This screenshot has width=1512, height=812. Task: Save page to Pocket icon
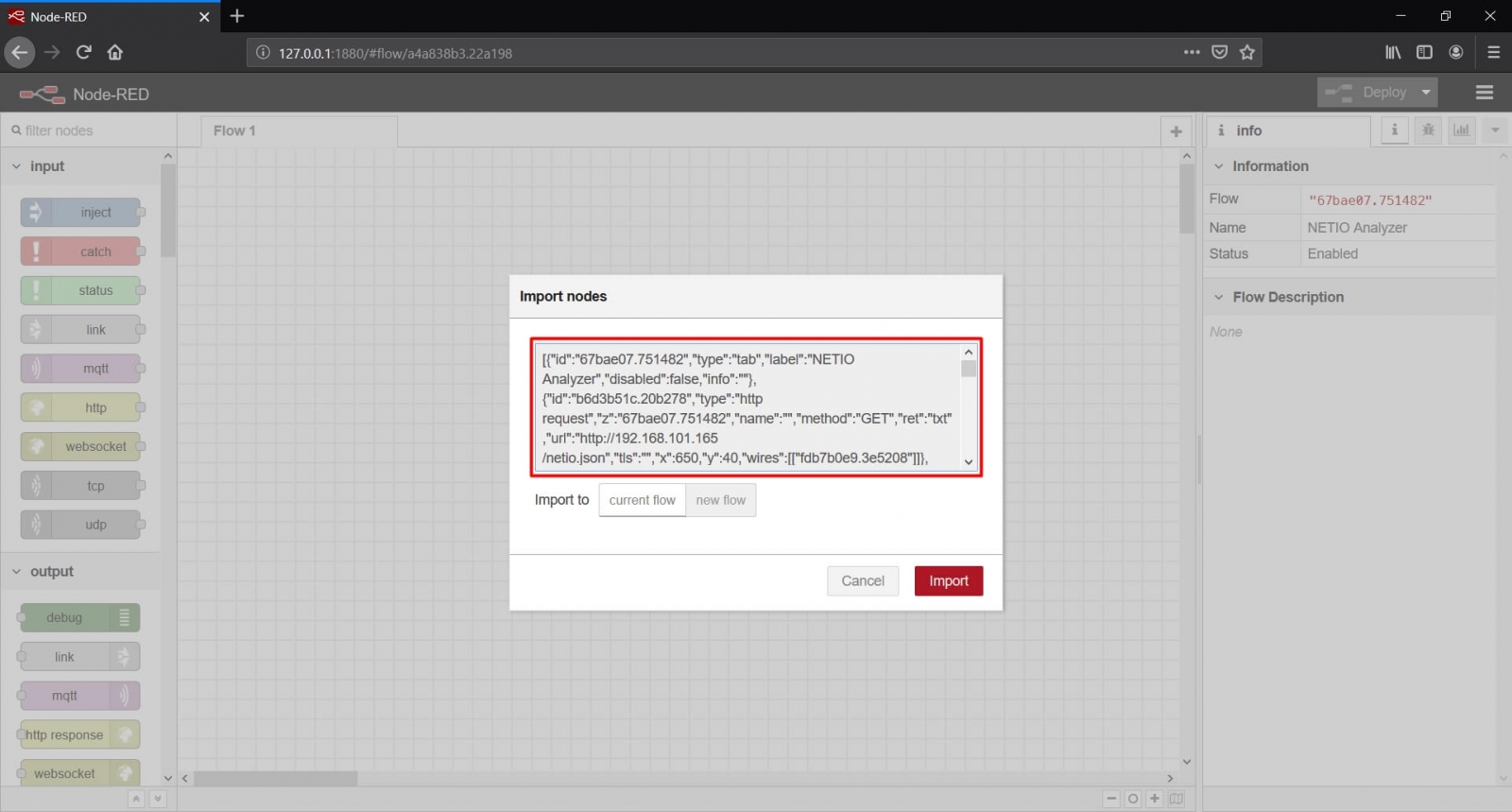tap(1220, 52)
